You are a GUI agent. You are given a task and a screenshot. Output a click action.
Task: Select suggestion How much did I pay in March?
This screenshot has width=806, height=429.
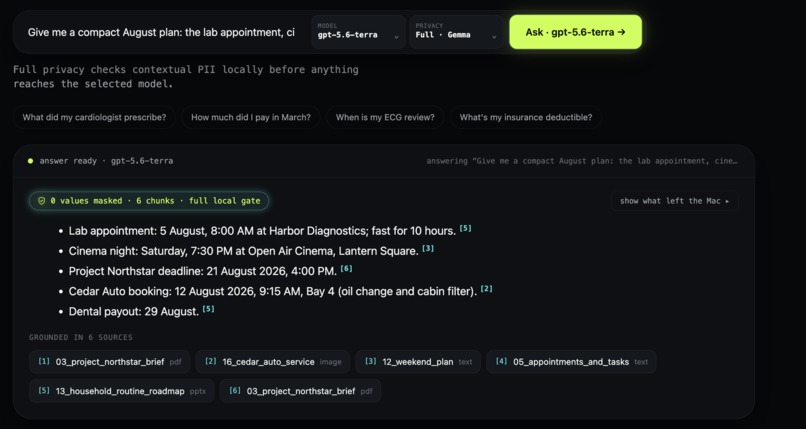[251, 117]
